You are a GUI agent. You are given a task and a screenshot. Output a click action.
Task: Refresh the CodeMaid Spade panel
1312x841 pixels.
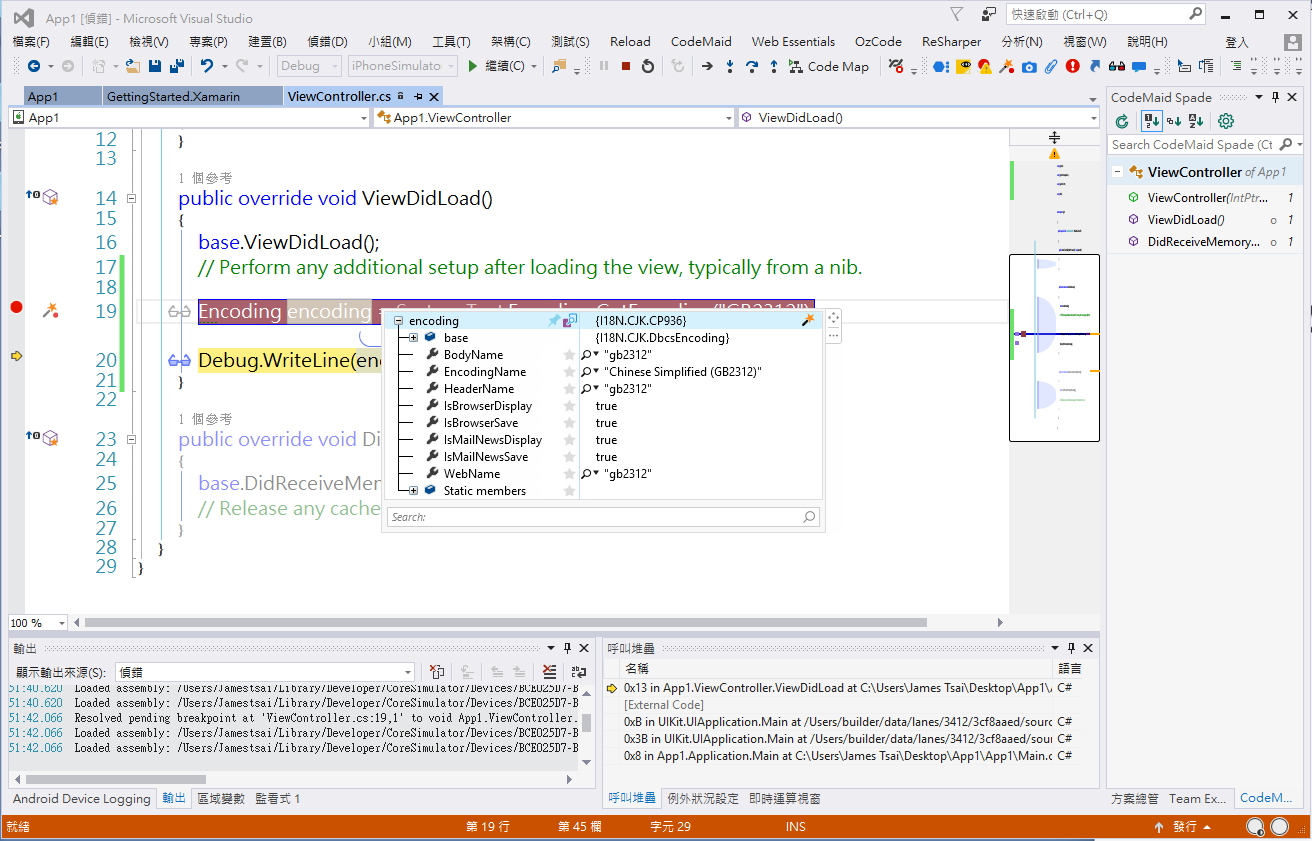point(1122,121)
